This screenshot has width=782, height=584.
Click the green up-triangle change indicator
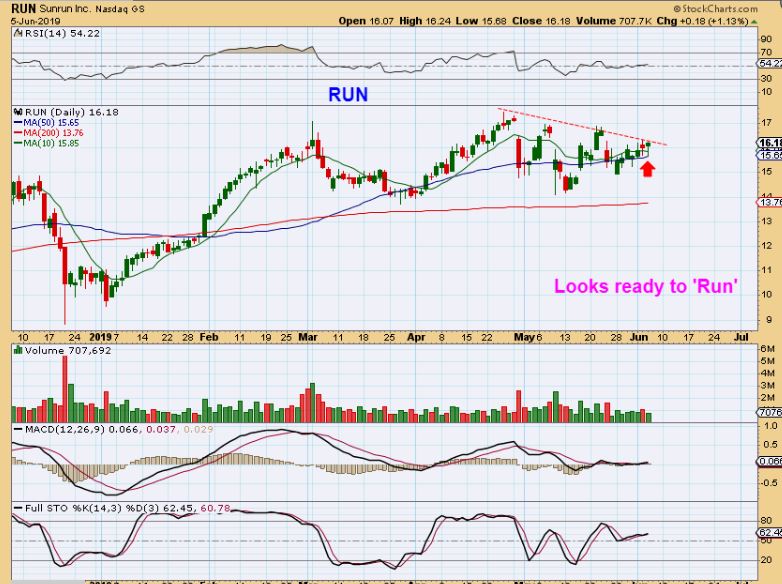(x=754, y=21)
